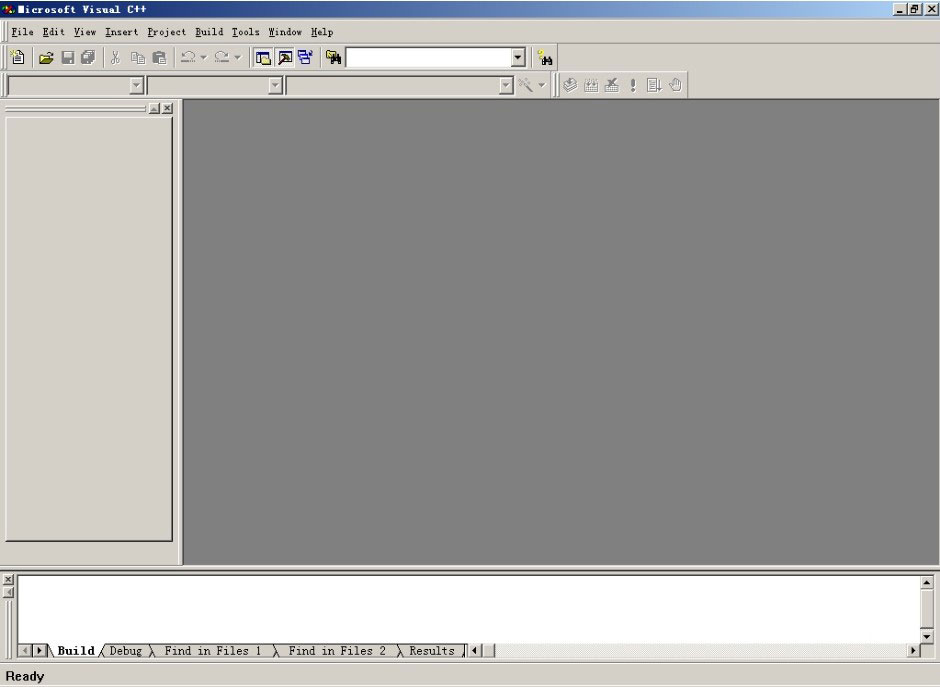Open the Undo history dropdown arrow

[204, 58]
